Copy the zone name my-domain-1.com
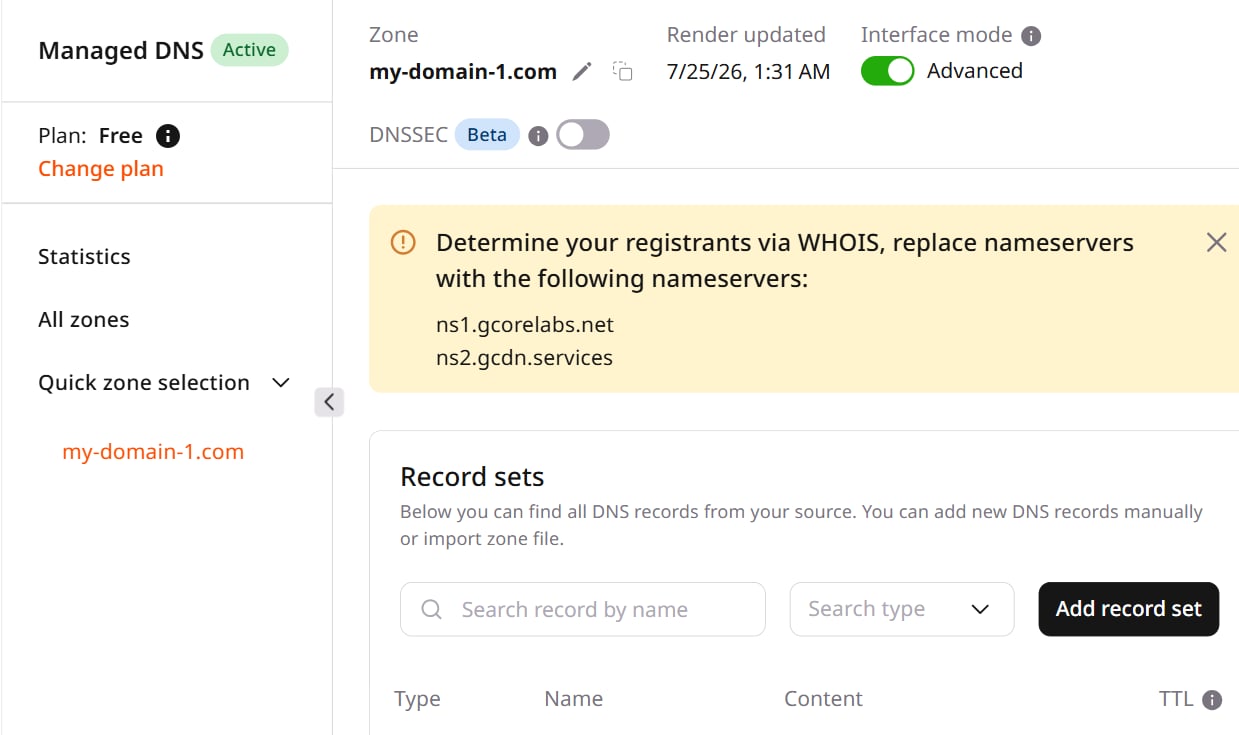The height and width of the screenshot is (735, 1239). tap(623, 71)
